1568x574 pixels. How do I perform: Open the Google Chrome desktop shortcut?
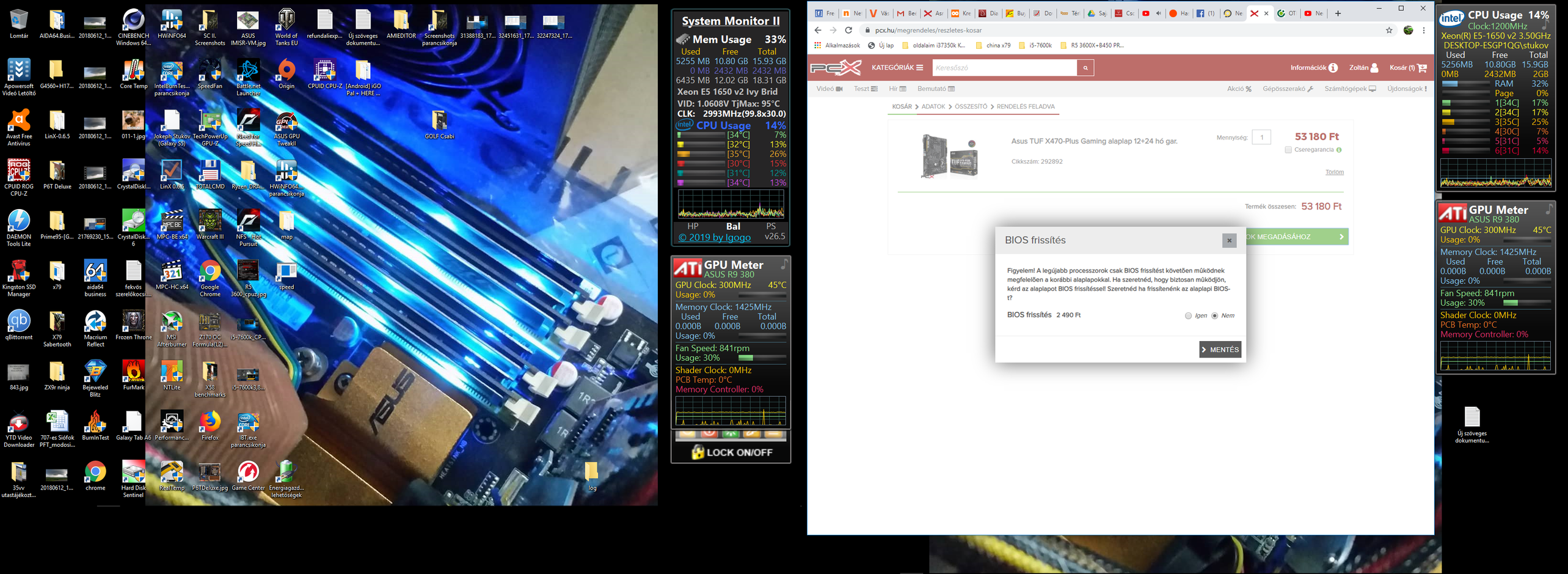(210, 279)
